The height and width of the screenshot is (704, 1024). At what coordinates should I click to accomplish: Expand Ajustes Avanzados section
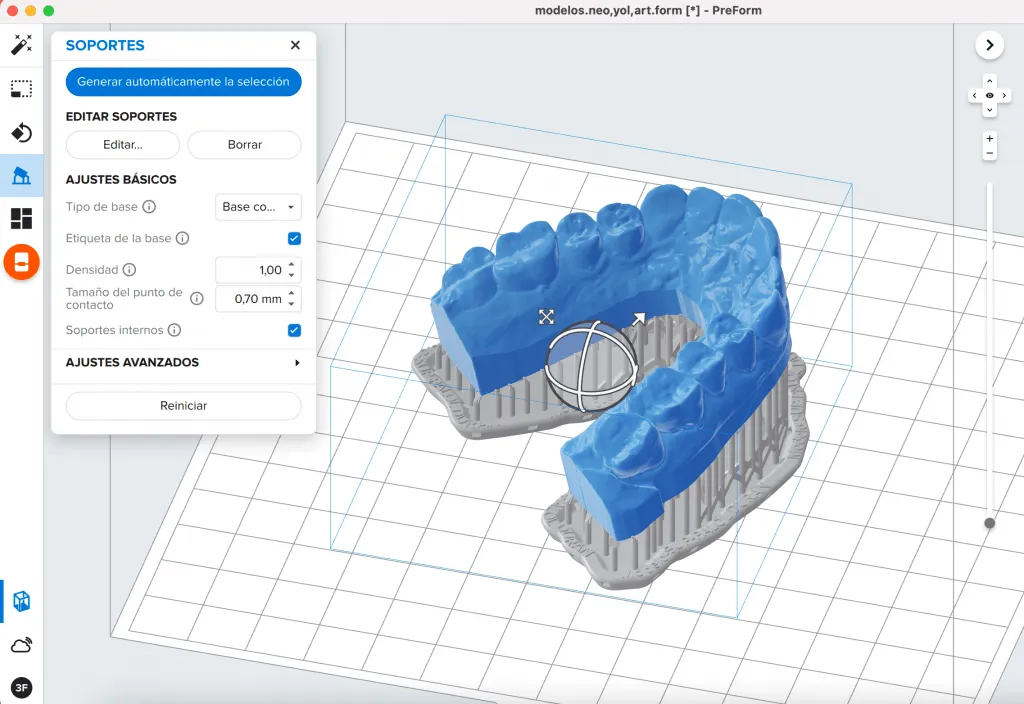pos(183,362)
